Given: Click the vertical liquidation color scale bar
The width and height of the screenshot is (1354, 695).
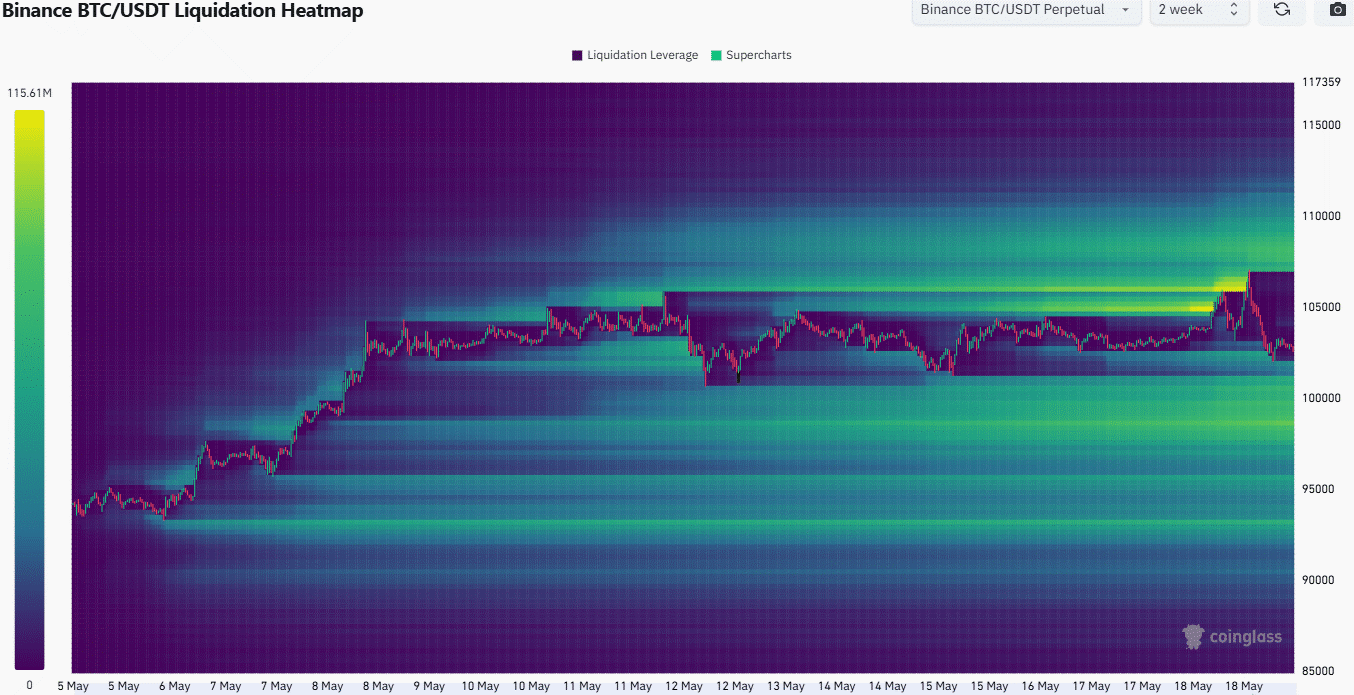Looking at the screenshot, I should 29,389.
